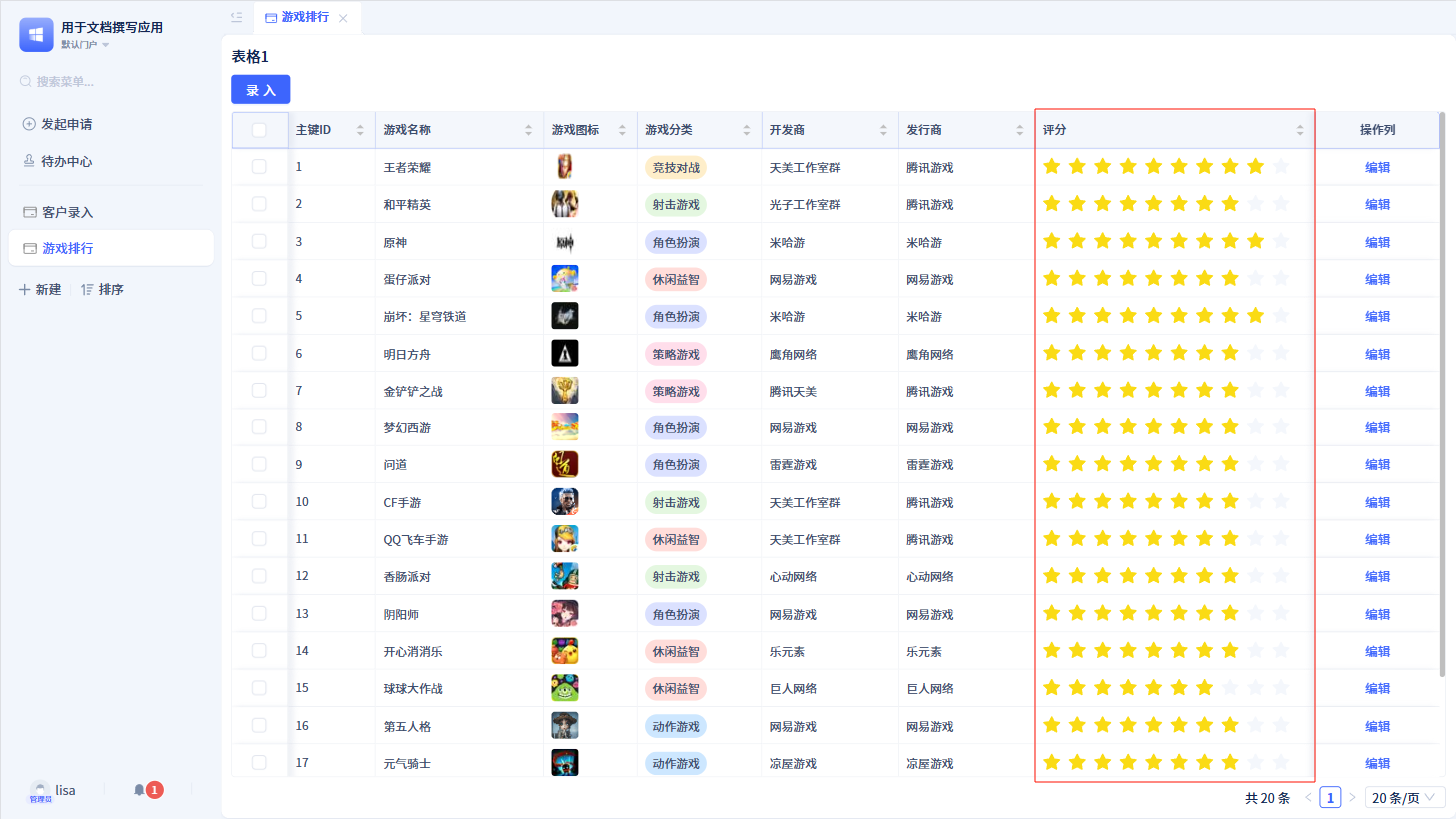Click the 和平精英 game icon thumbnail

tap(565, 204)
